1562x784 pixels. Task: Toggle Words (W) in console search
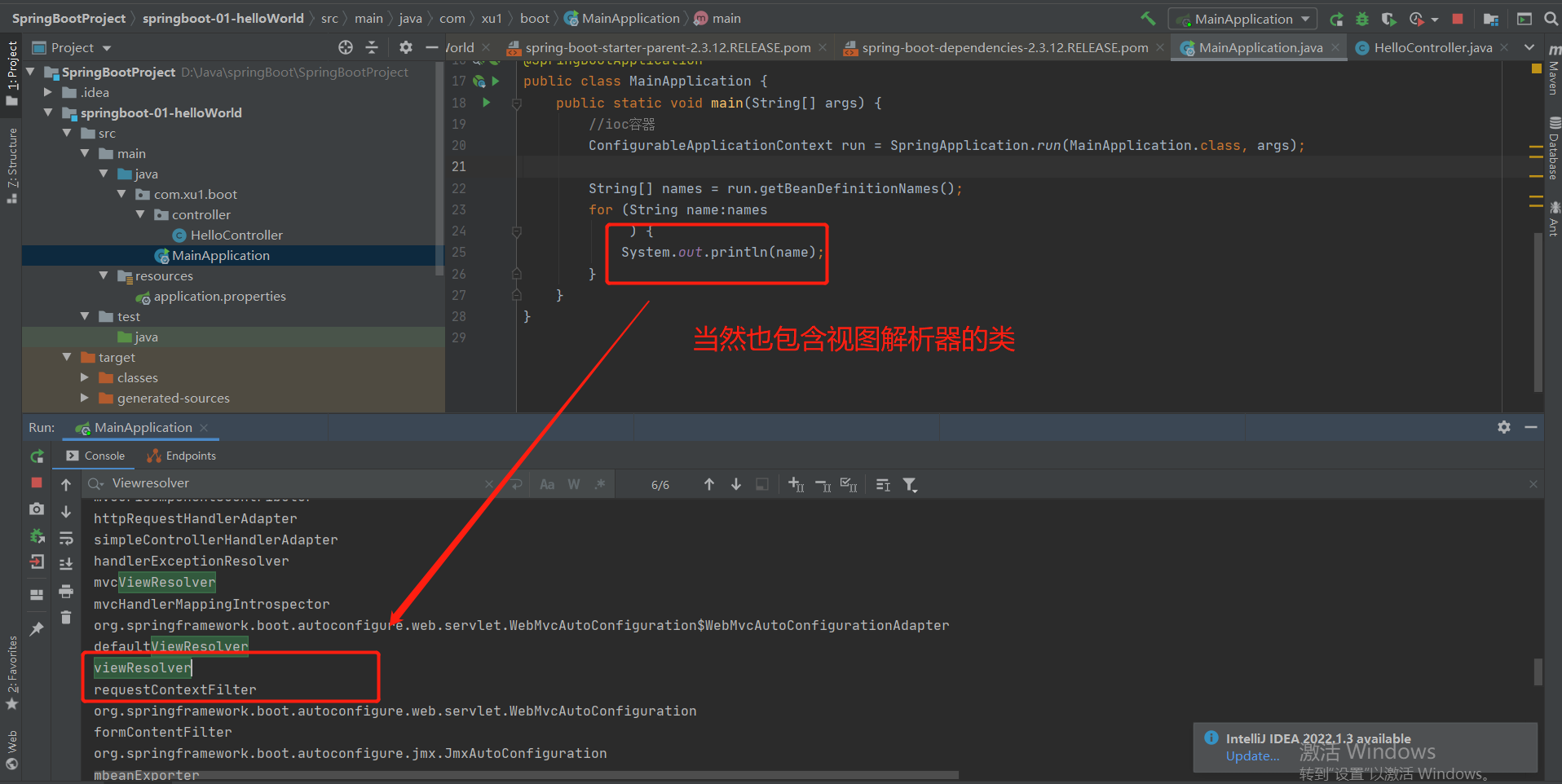pyautogui.click(x=574, y=484)
